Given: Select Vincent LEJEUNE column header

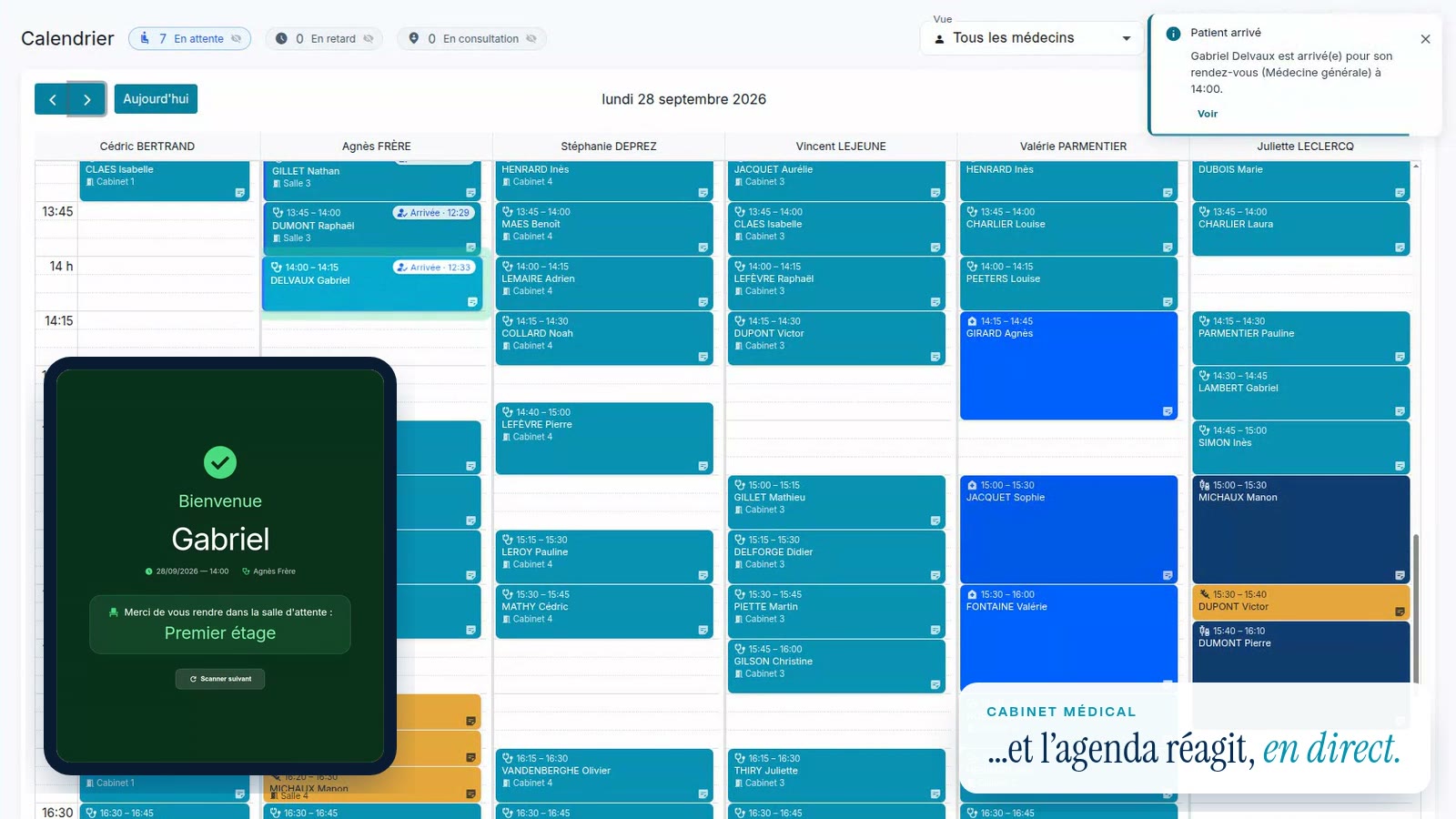Looking at the screenshot, I should [841, 147].
